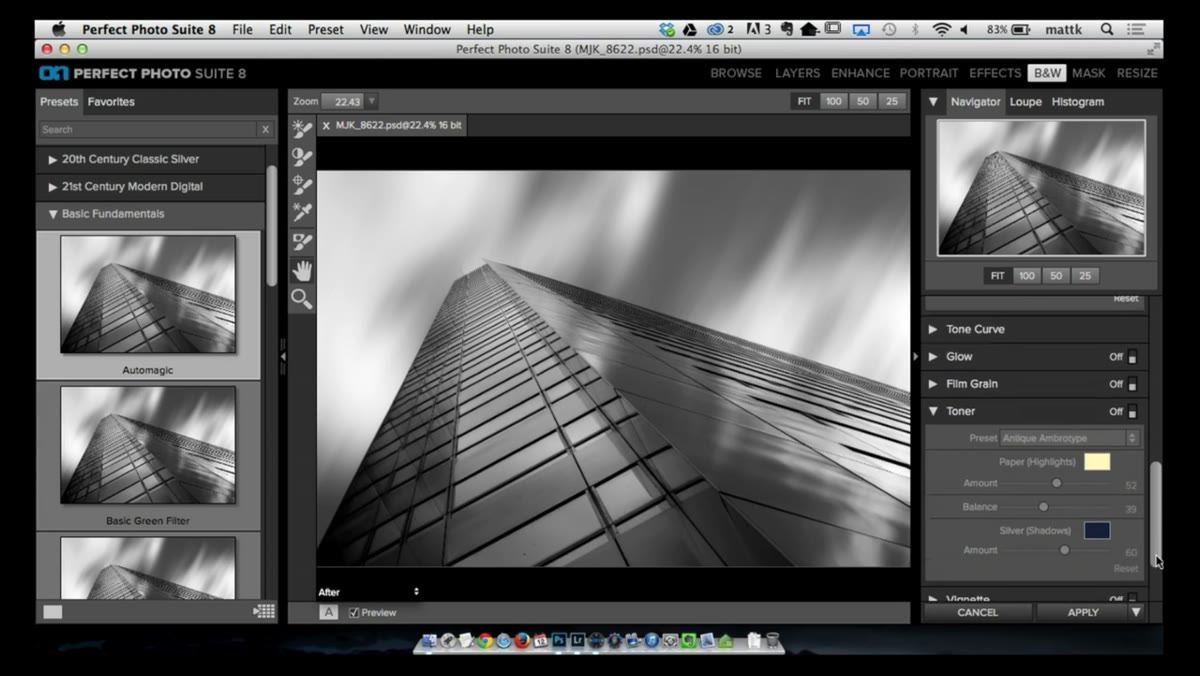The height and width of the screenshot is (676, 1200).
Task: Switch to the PORTRAIT module
Action: tap(929, 73)
